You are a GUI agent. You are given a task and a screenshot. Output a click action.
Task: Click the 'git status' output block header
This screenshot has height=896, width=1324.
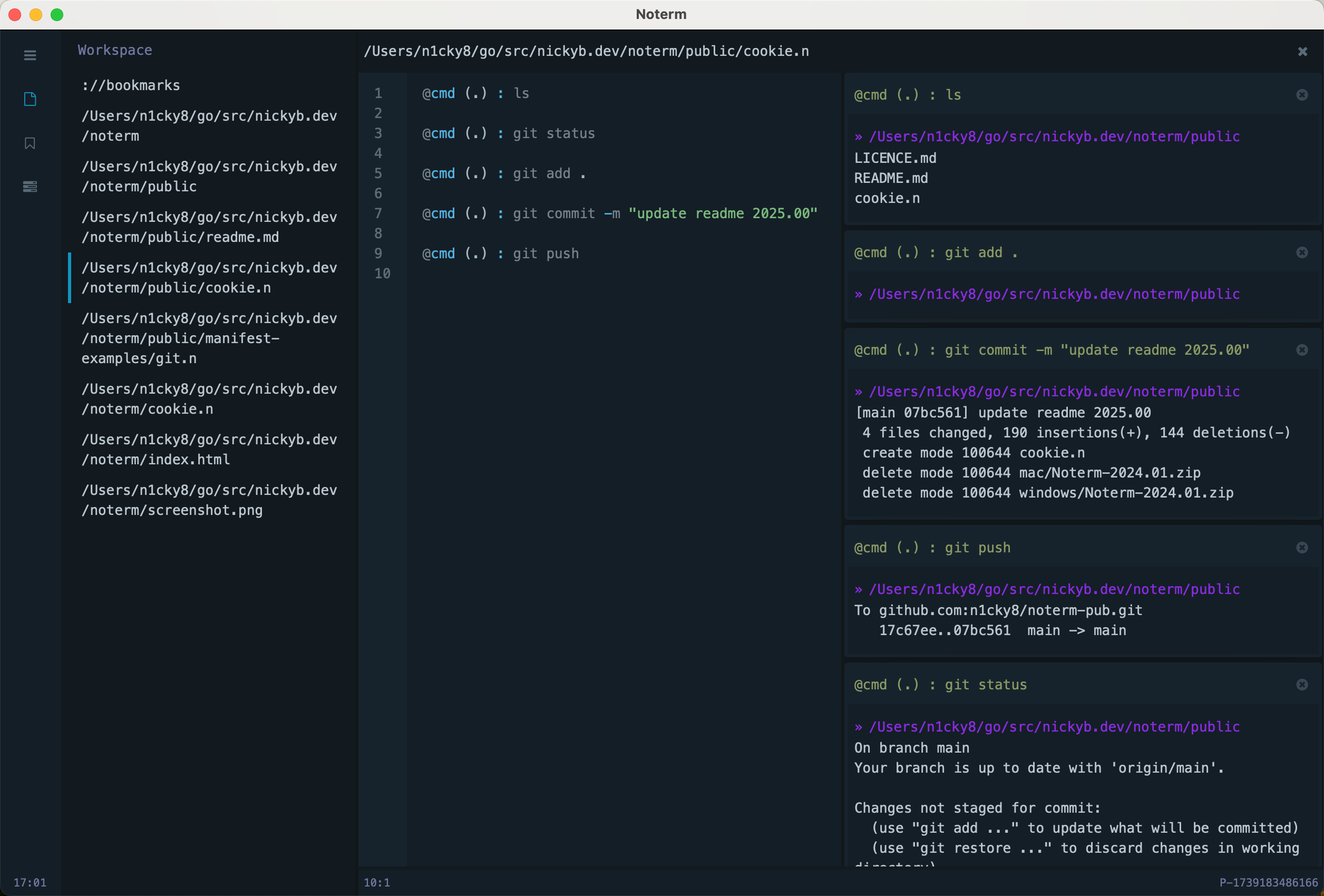[x=1083, y=685]
